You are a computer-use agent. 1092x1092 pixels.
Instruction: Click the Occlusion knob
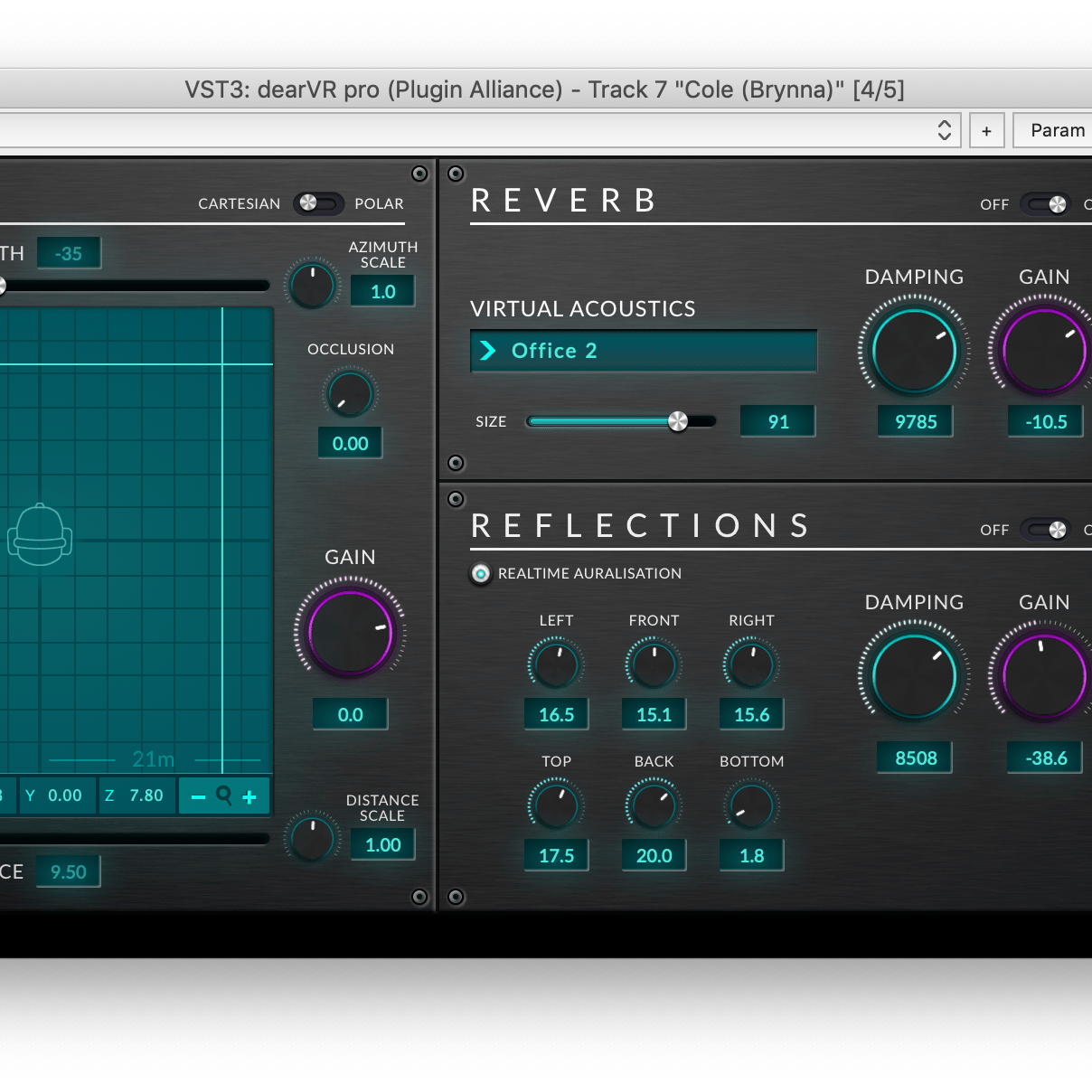(x=350, y=394)
